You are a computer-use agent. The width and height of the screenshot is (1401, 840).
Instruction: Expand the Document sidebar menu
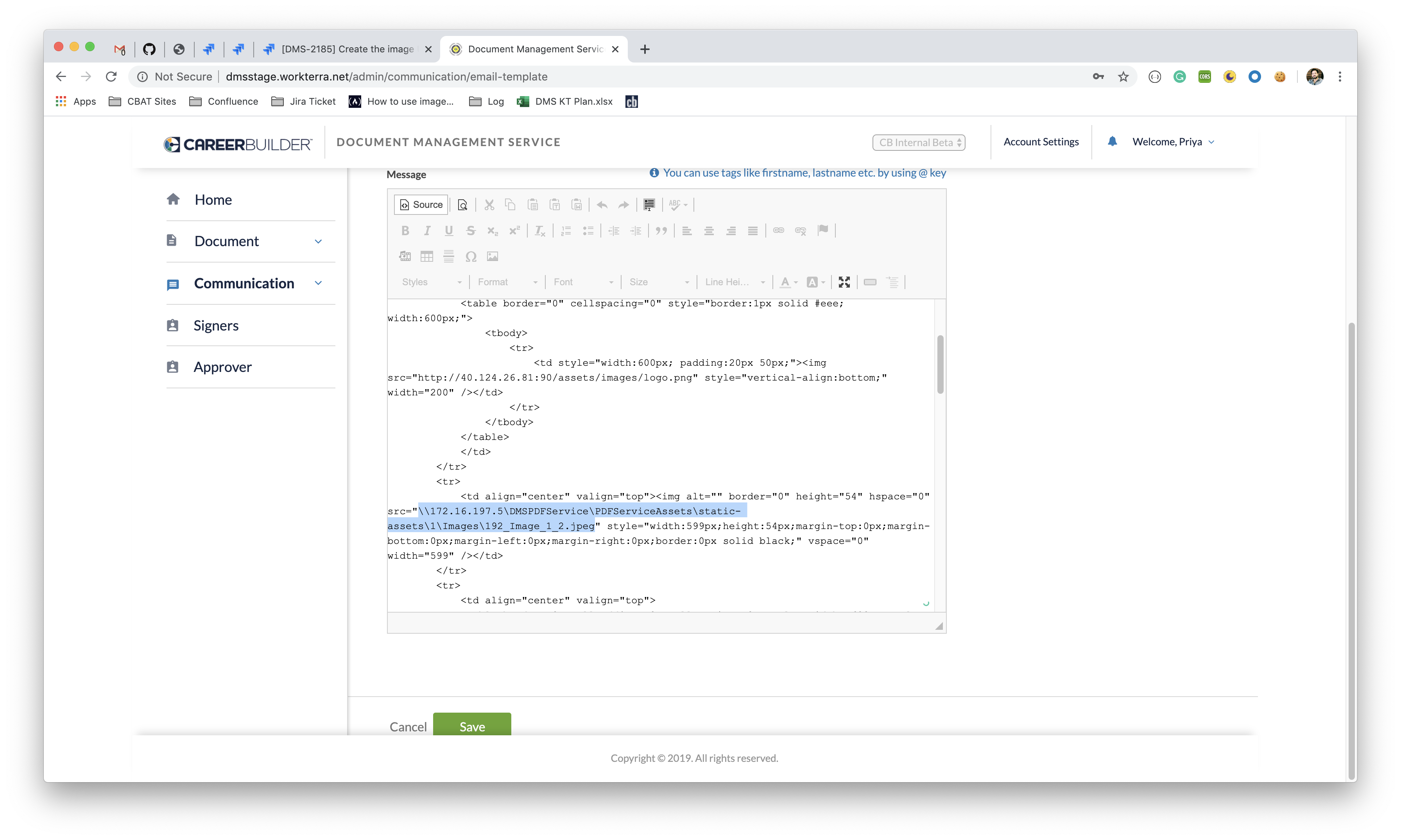[251, 241]
